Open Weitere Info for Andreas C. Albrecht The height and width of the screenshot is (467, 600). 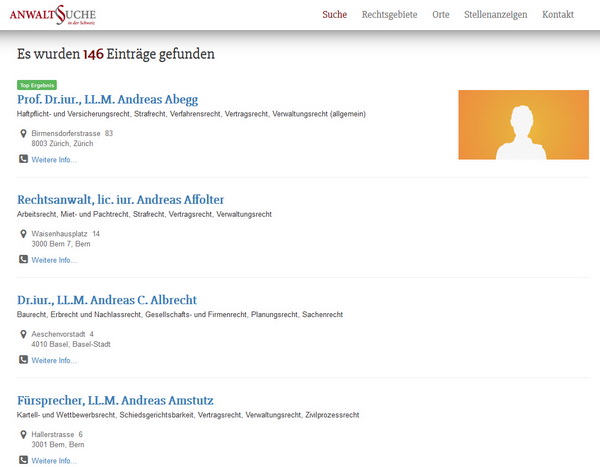pos(54,361)
